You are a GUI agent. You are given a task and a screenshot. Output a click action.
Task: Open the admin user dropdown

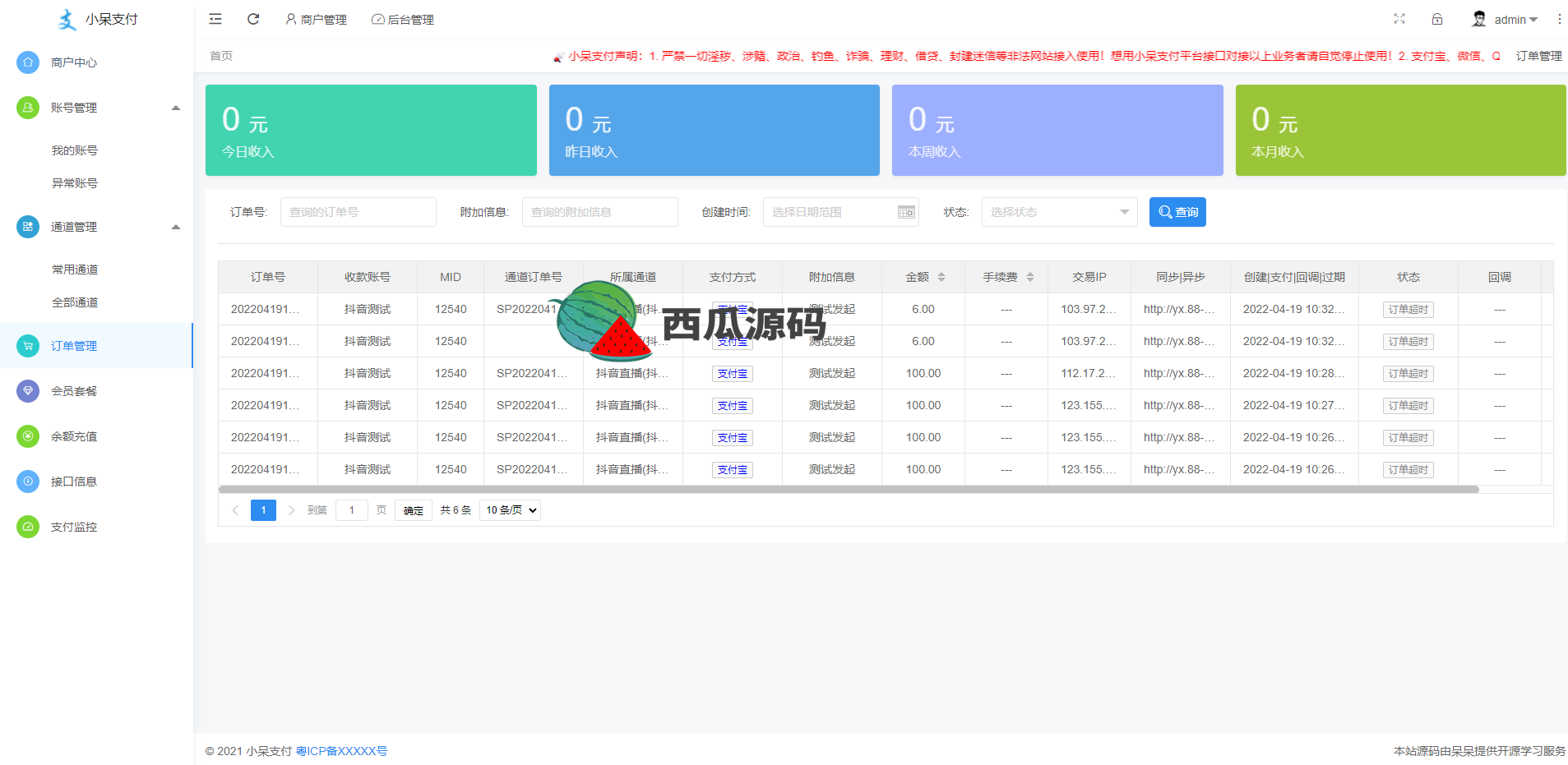(1515, 20)
